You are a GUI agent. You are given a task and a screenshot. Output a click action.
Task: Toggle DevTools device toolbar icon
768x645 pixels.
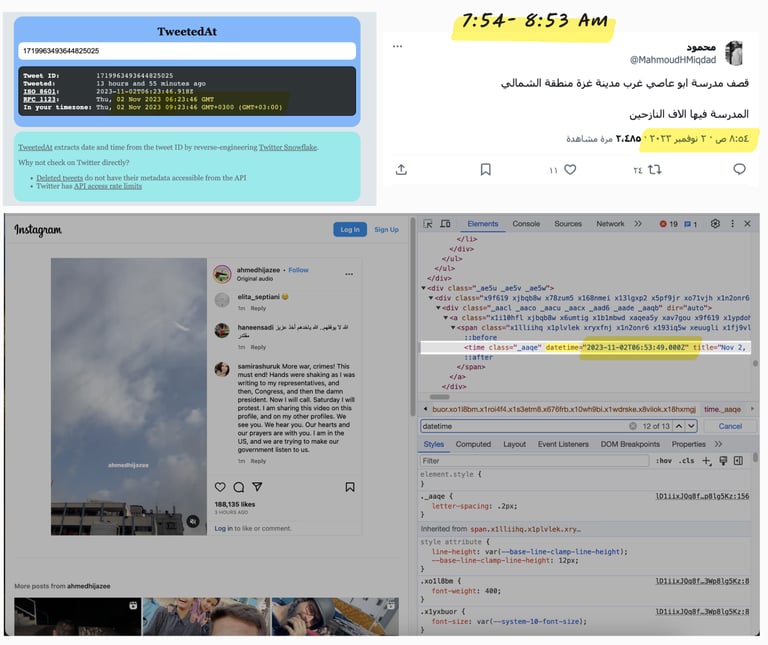pyautogui.click(x=445, y=224)
